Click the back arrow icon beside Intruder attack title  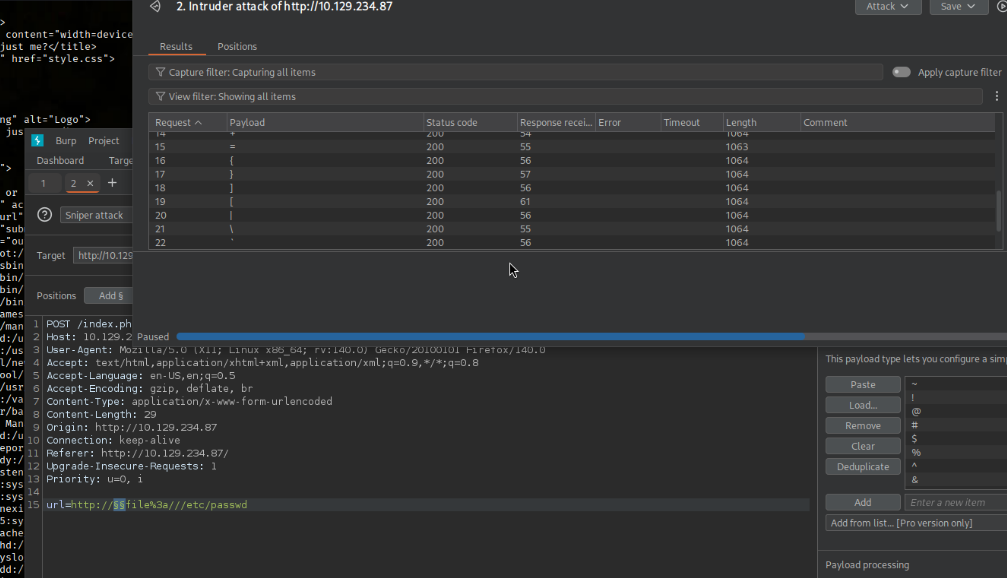click(155, 6)
